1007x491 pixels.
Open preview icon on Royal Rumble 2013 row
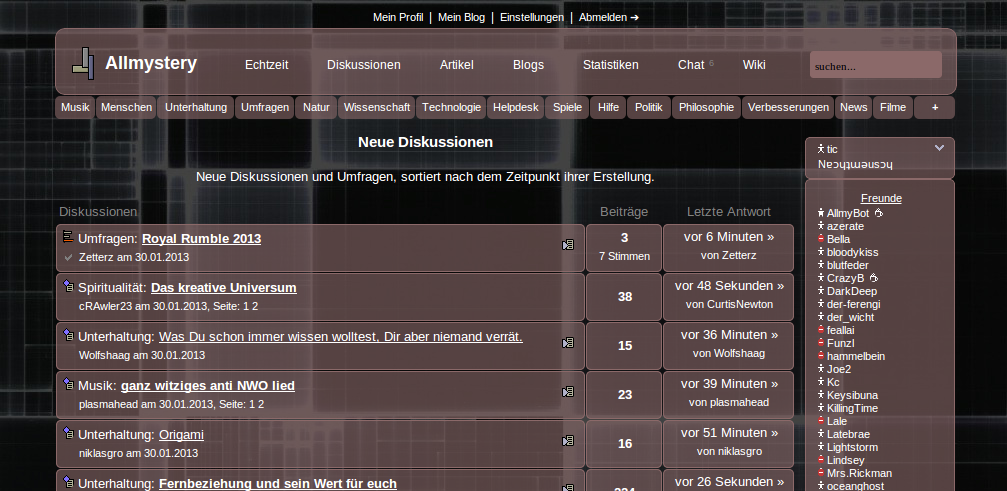pos(568,244)
